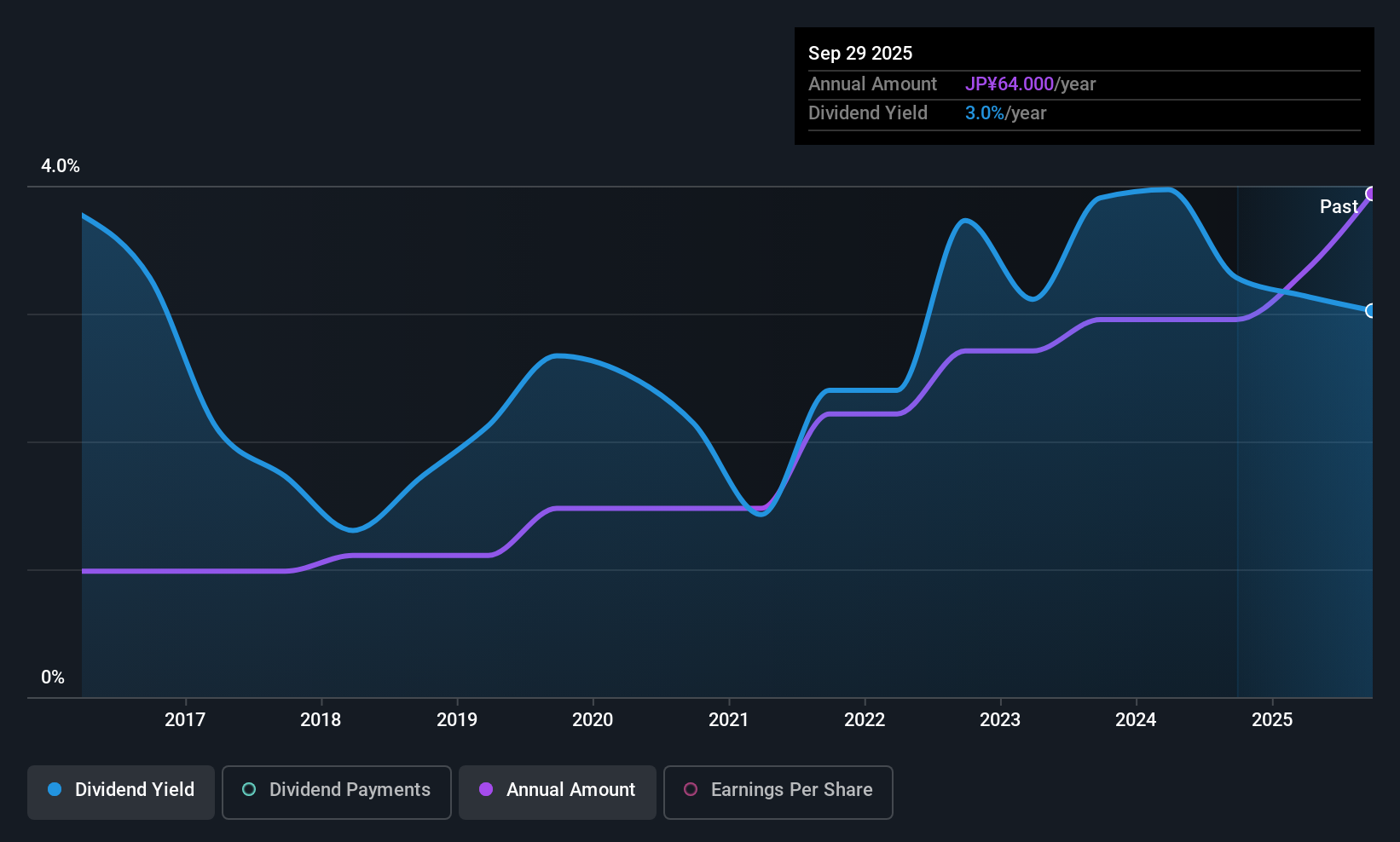
Task: Click the 4.0% y-axis label
Action: pyautogui.click(x=61, y=166)
